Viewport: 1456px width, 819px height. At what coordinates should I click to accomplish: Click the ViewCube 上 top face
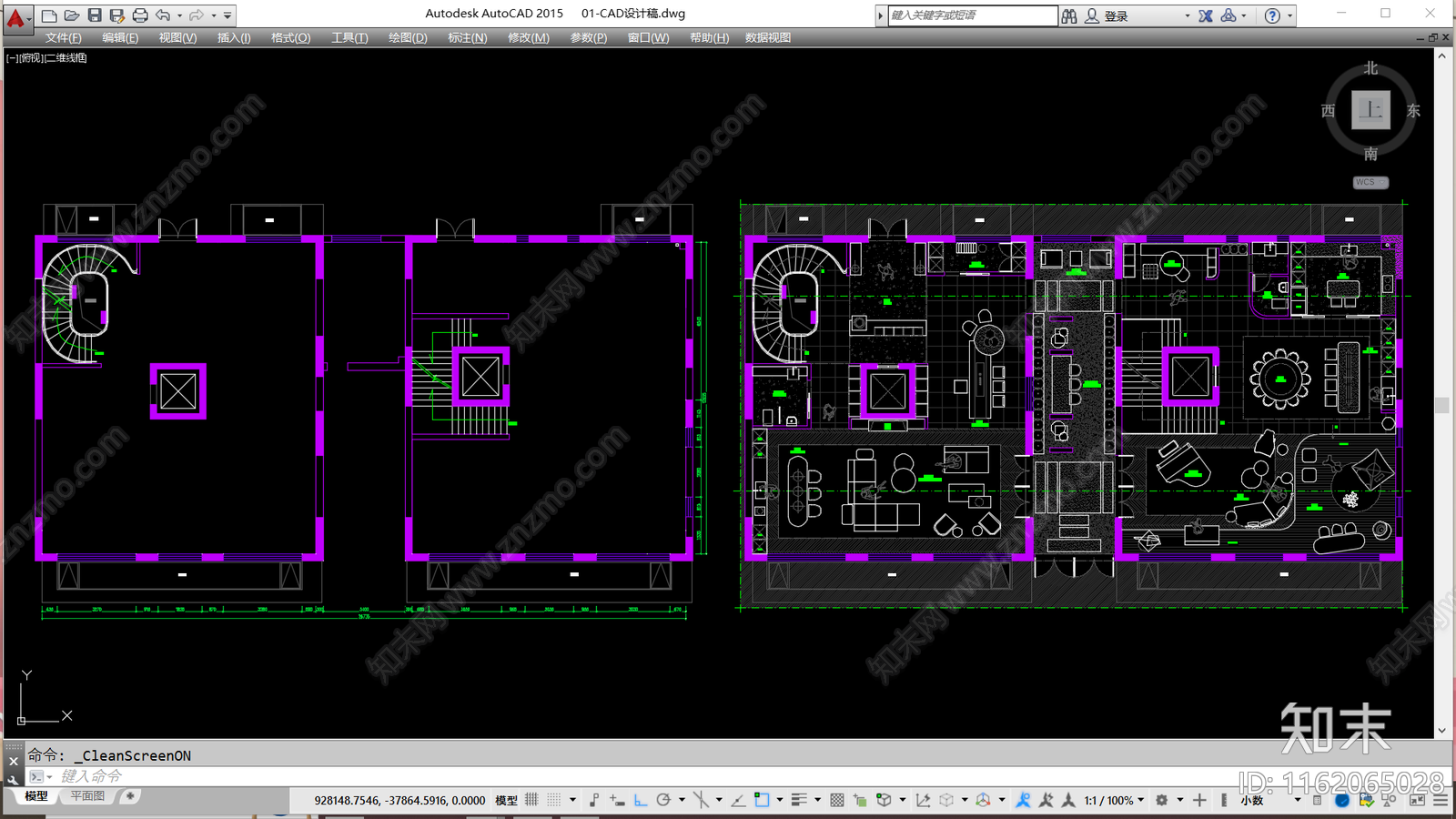click(x=1370, y=110)
